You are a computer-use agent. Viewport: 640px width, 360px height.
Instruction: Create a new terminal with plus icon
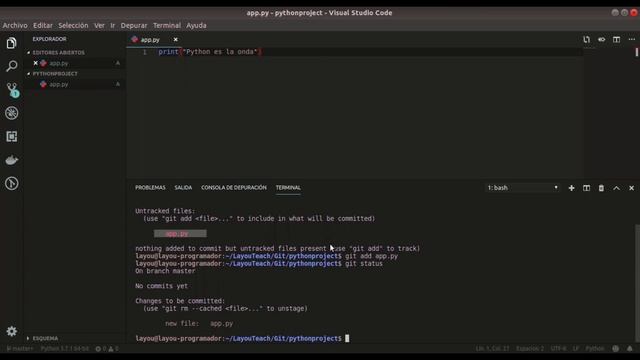coord(571,188)
